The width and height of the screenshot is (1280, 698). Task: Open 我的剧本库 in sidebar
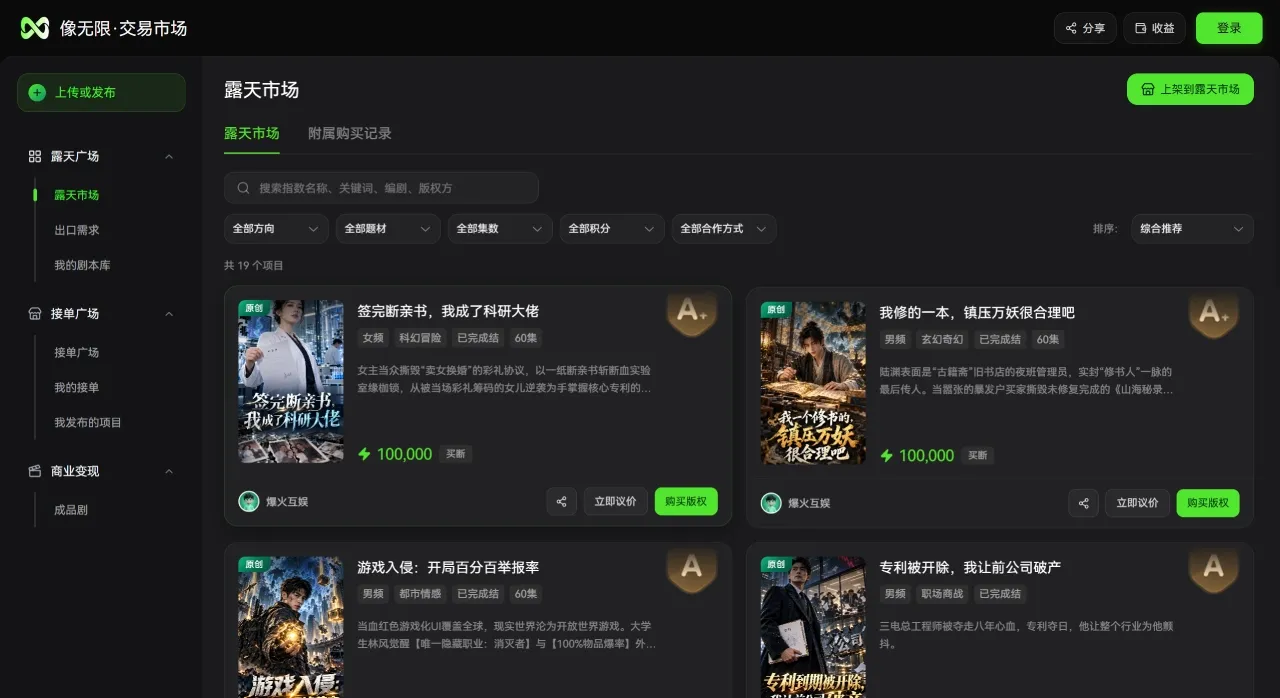coord(82,265)
